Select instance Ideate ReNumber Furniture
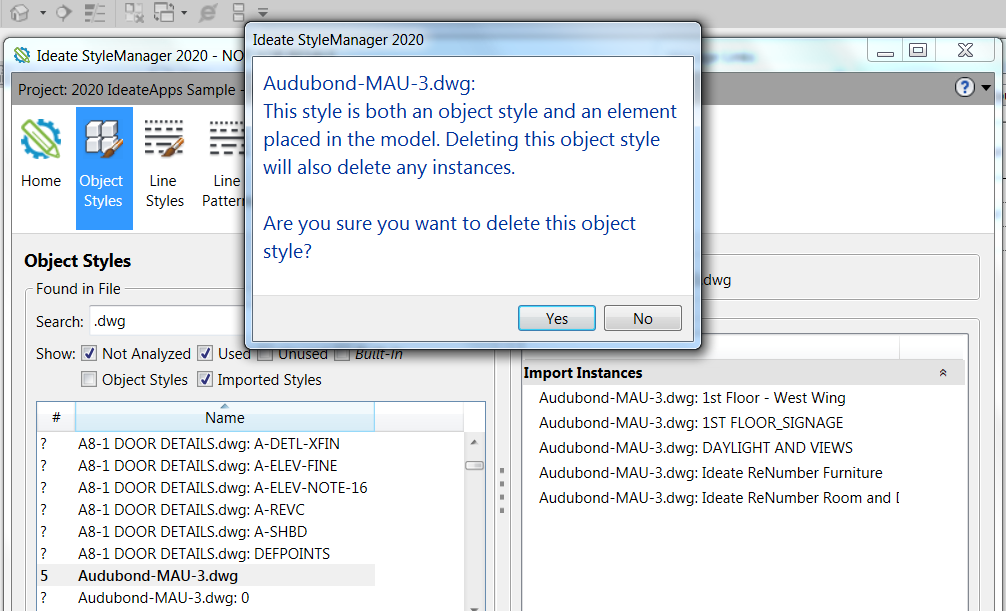This screenshot has width=1006, height=611. pos(710,473)
